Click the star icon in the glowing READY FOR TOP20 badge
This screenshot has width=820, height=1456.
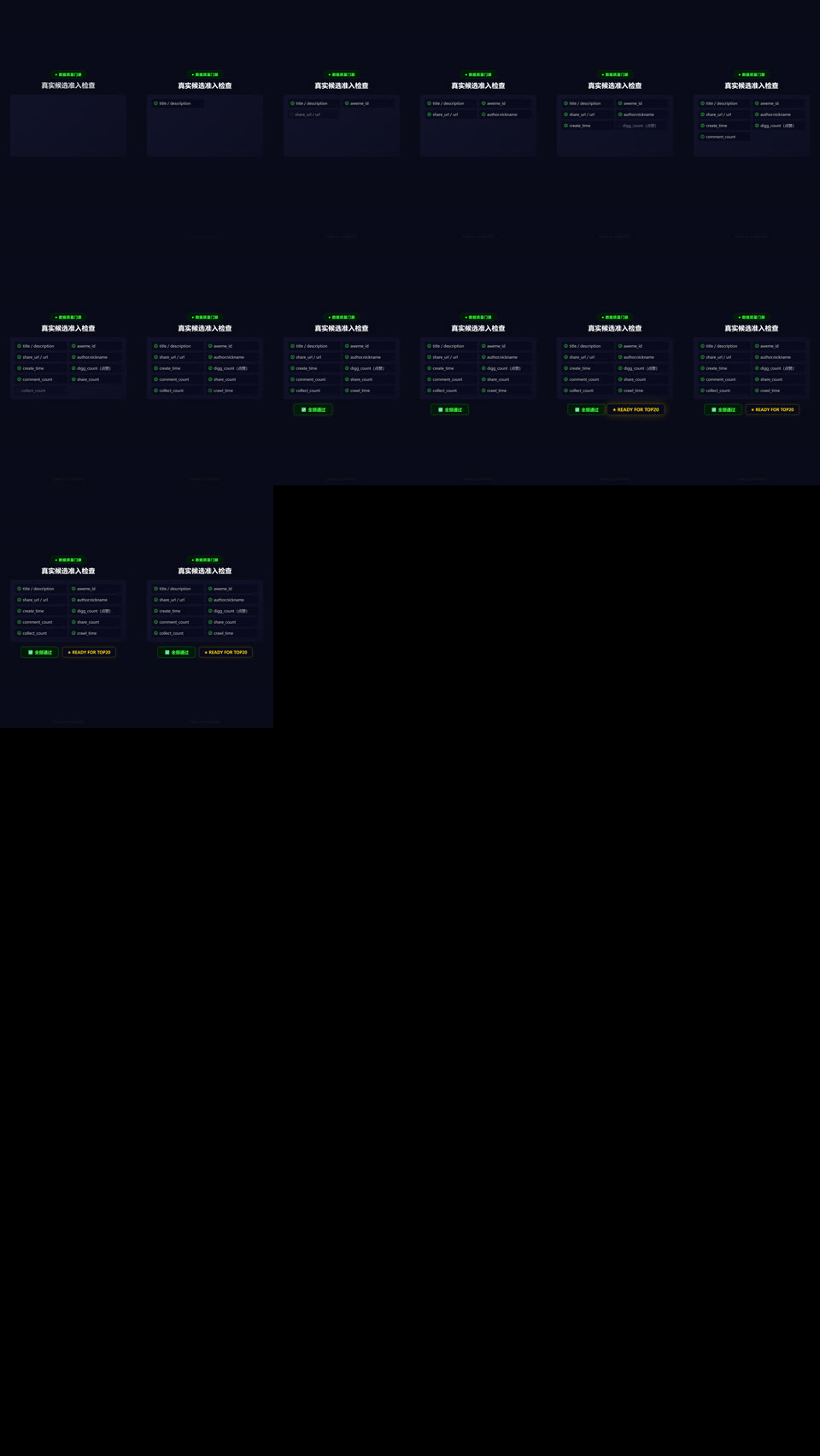click(x=614, y=409)
